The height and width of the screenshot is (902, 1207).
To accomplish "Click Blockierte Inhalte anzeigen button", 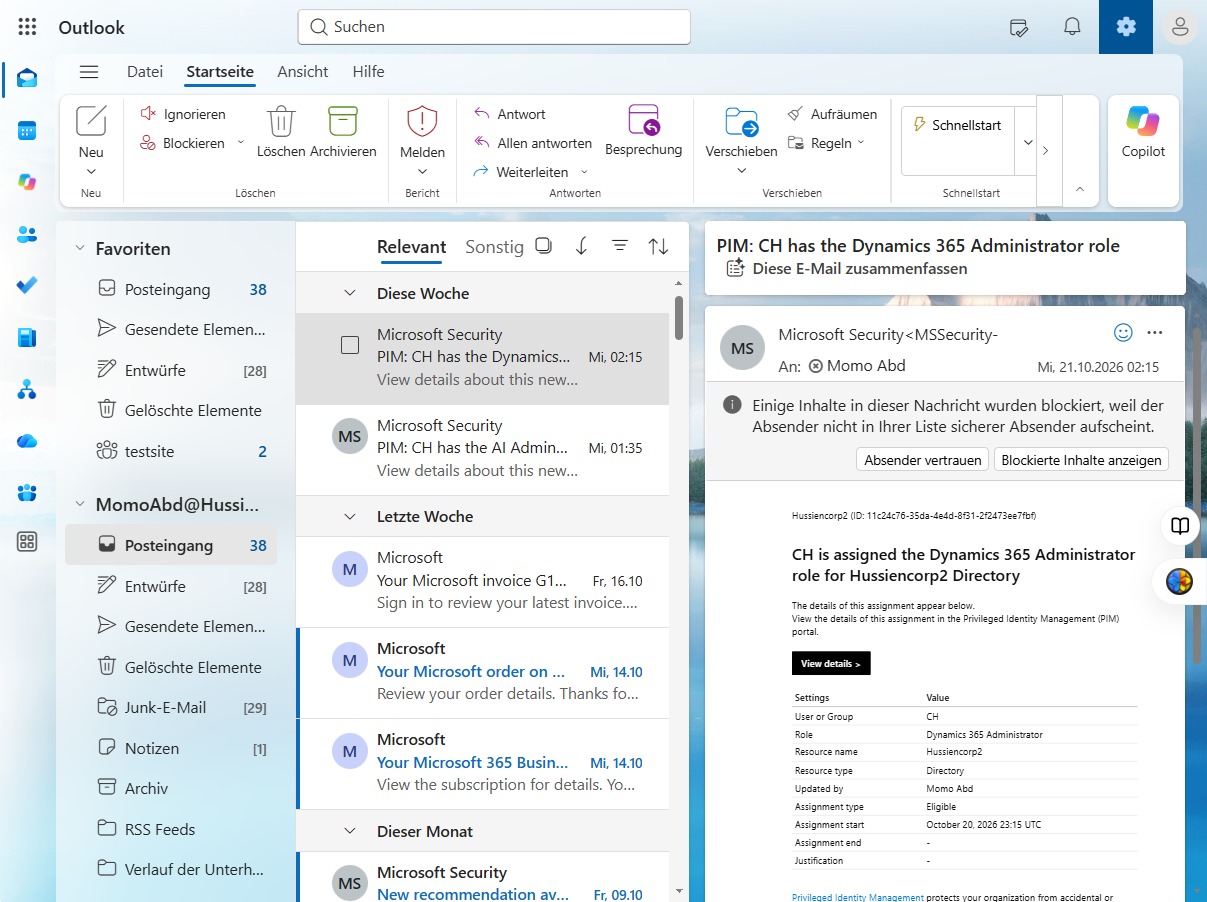I will (1081, 460).
